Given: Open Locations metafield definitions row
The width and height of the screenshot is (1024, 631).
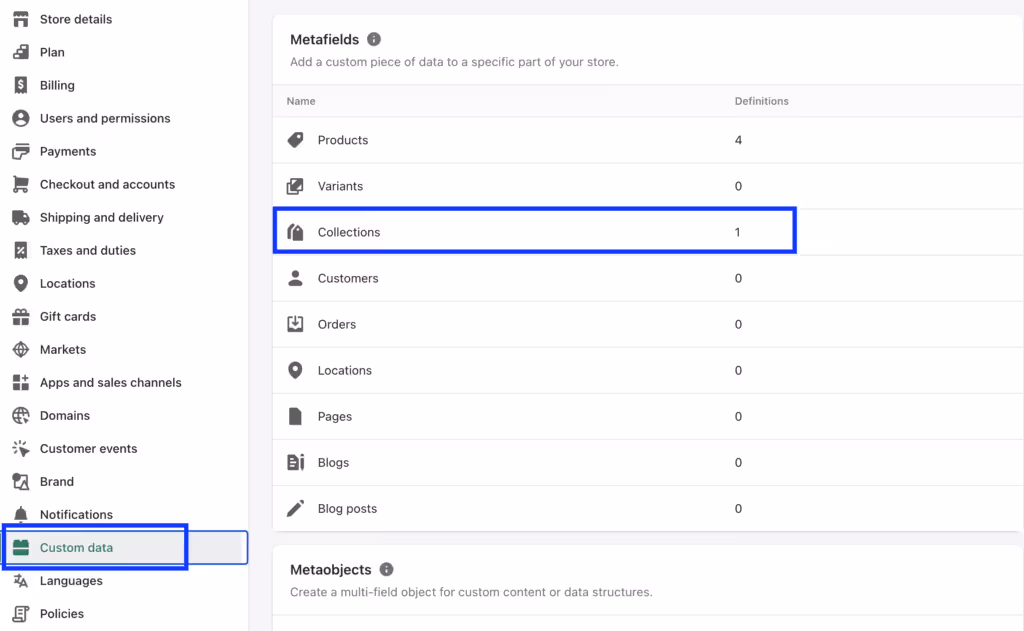Looking at the screenshot, I should point(648,370).
